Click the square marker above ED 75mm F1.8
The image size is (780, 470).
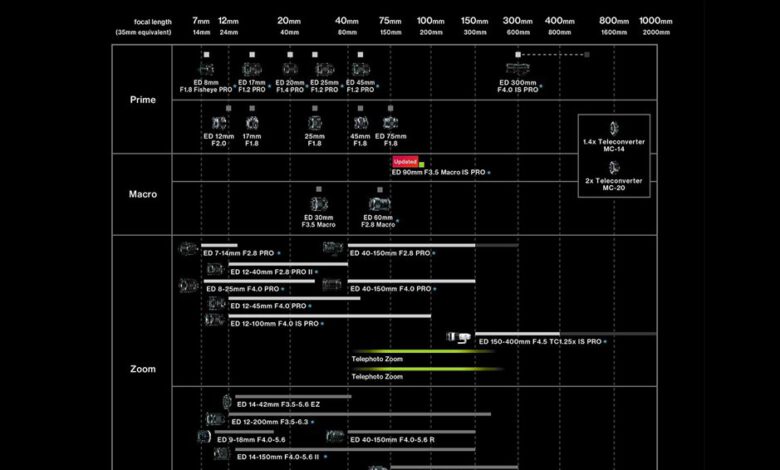tap(390, 108)
